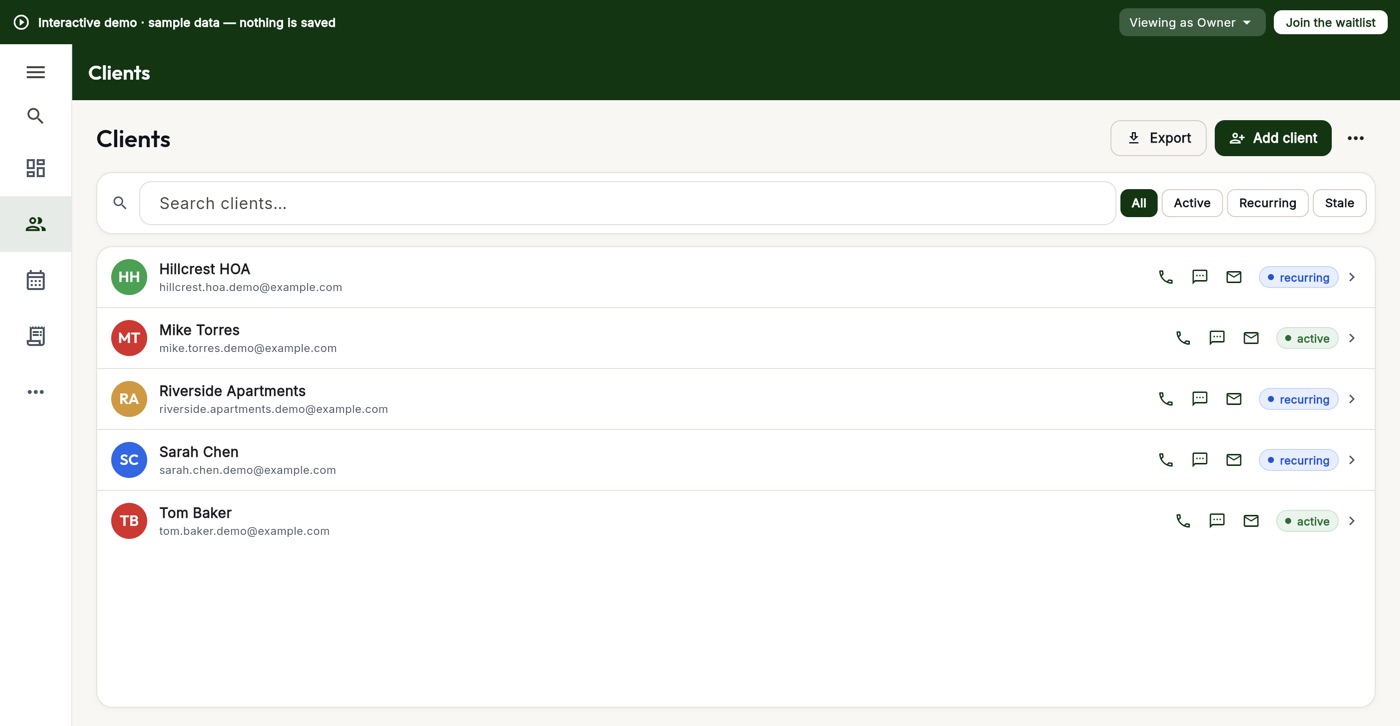The height and width of the screenshot is (726, 1400).
Task: Open the more options menu beside Add client
Action: pos(1356,138)
